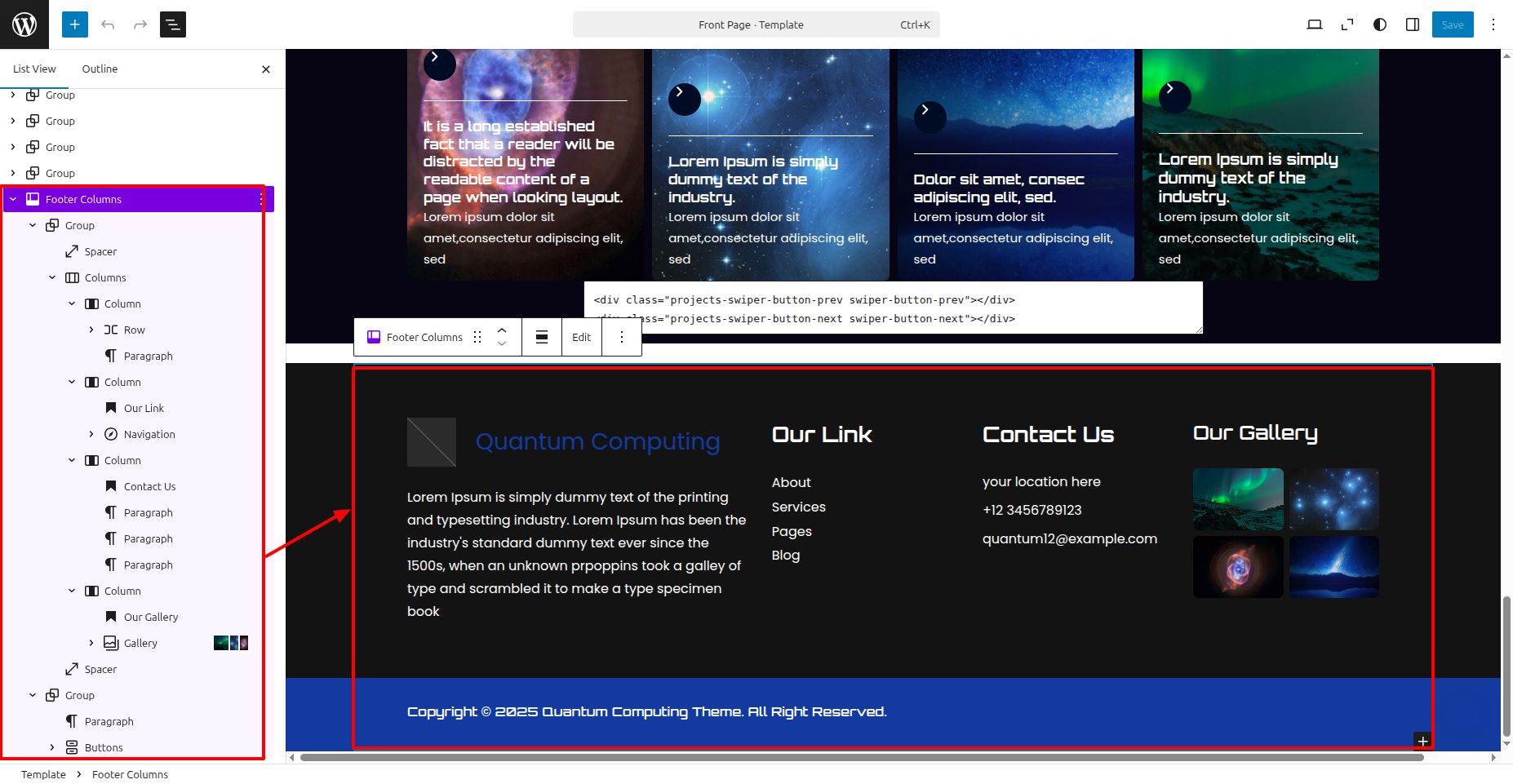The height and width of the screenshot is (784, 1513).
Task: Expand the Gallery block in list
Action: click(91, 643)
